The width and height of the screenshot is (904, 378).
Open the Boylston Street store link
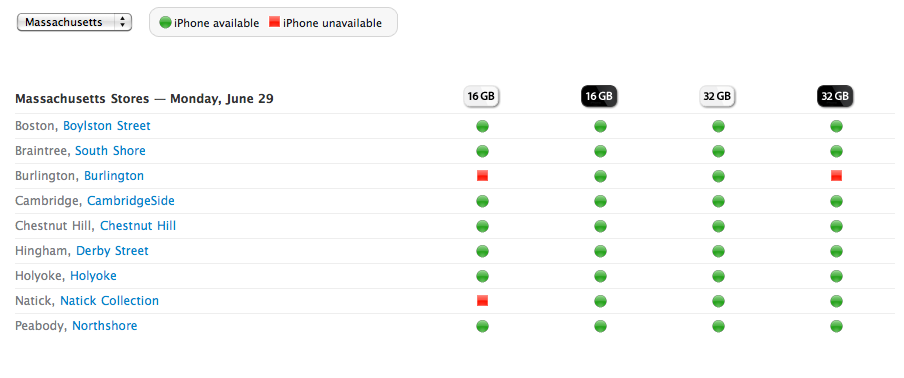click(107, 126)
